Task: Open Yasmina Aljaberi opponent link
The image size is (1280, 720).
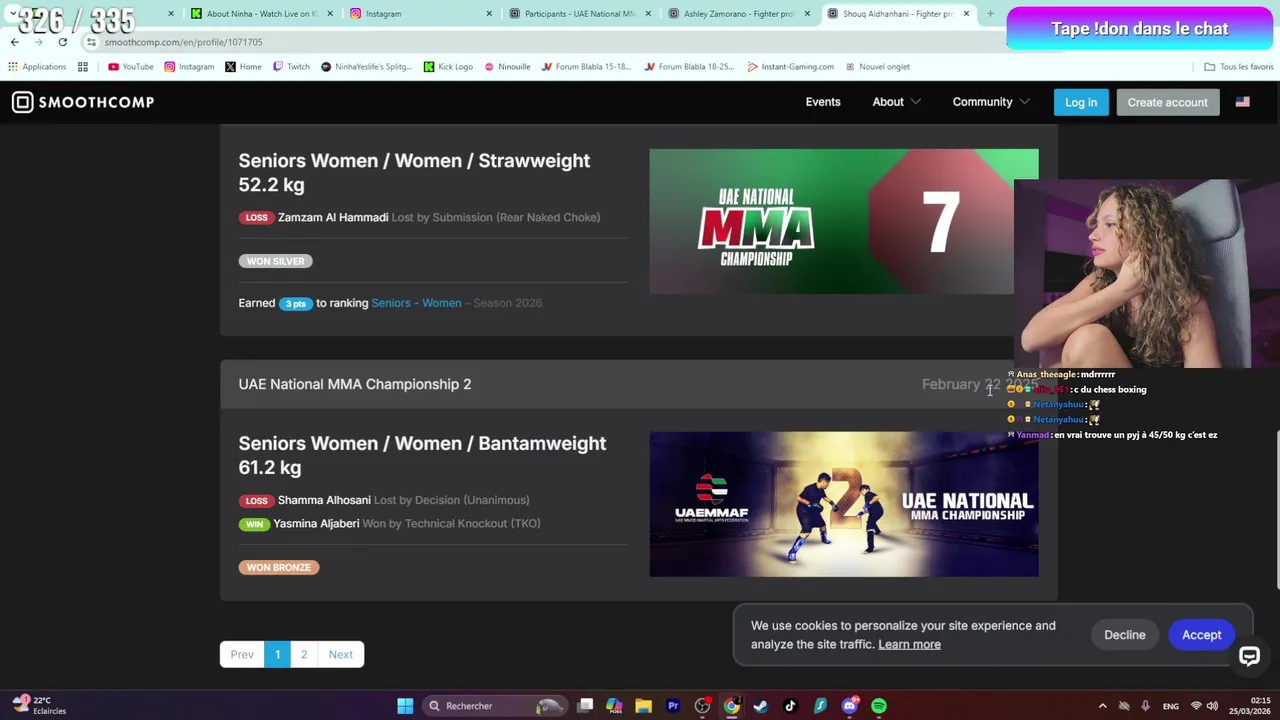Action: click(316, 524)
